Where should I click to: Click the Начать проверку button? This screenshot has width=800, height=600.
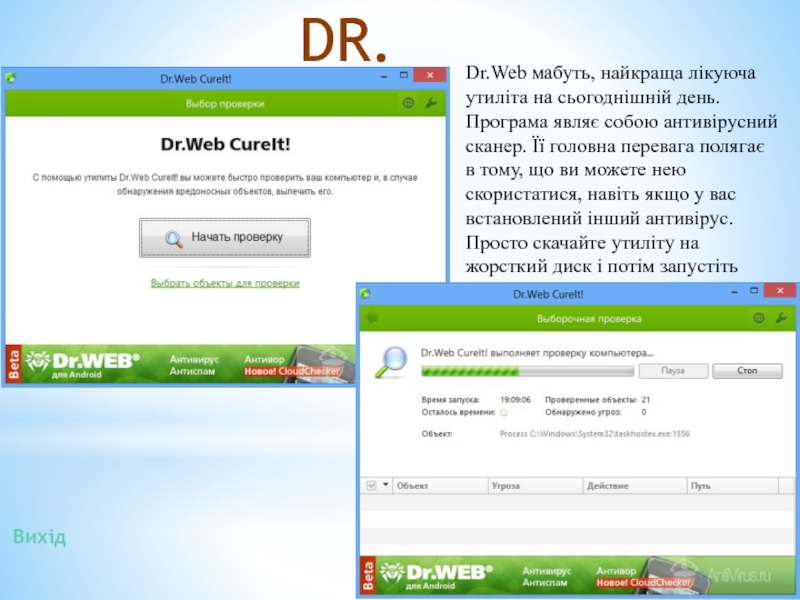click(225, 238)
